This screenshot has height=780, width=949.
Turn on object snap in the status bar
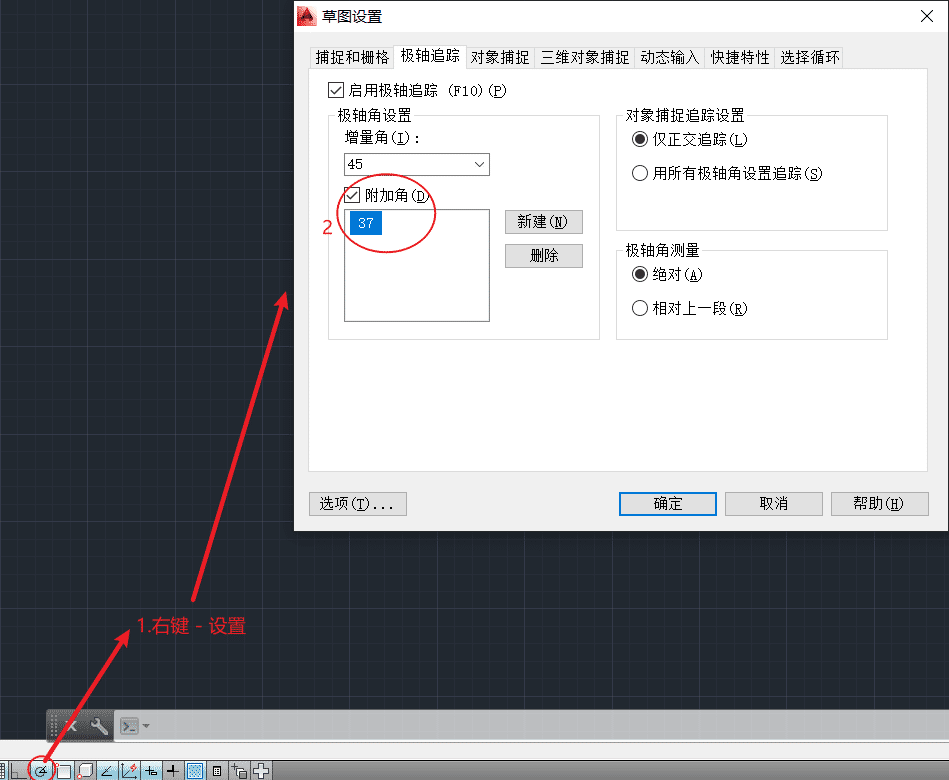point(62,770)
